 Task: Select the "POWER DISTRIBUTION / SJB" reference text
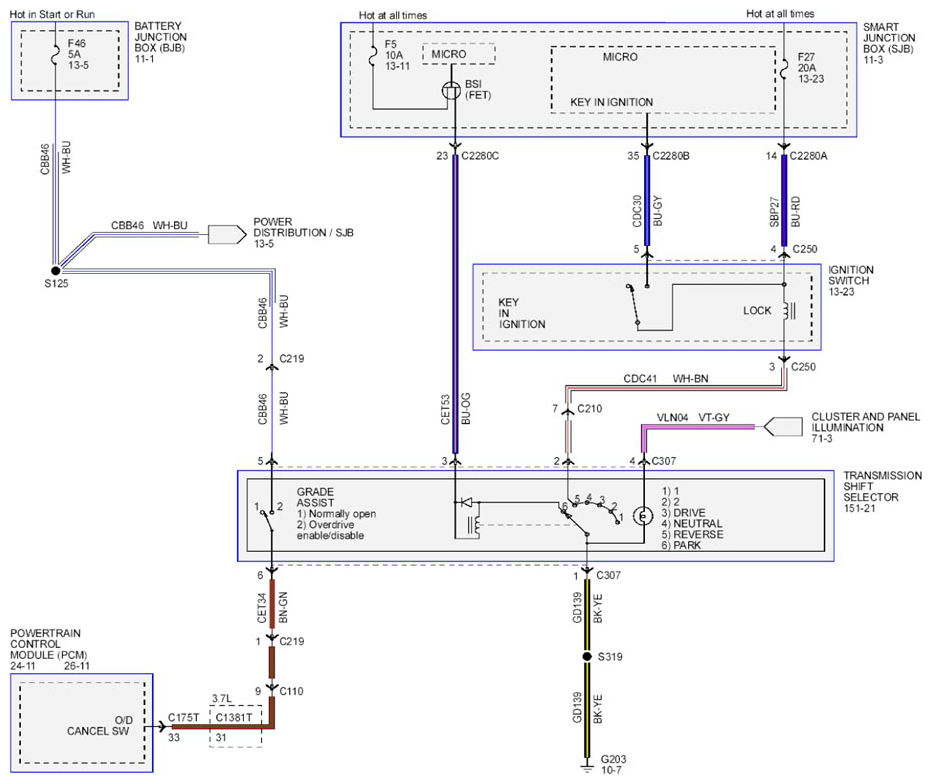pyautogui.click(x=303, y=227)
